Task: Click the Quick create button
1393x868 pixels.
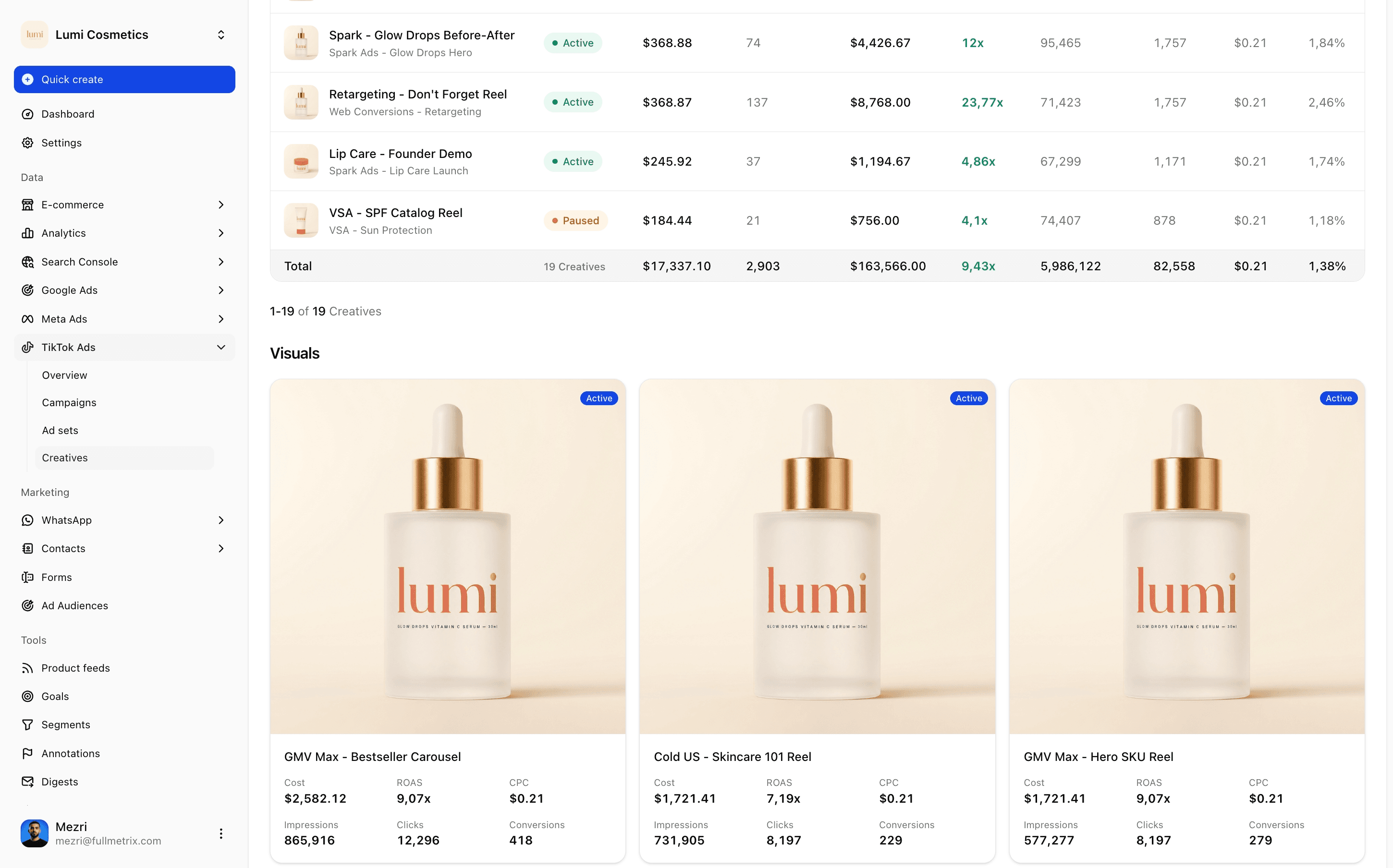Action: [124, 79]
